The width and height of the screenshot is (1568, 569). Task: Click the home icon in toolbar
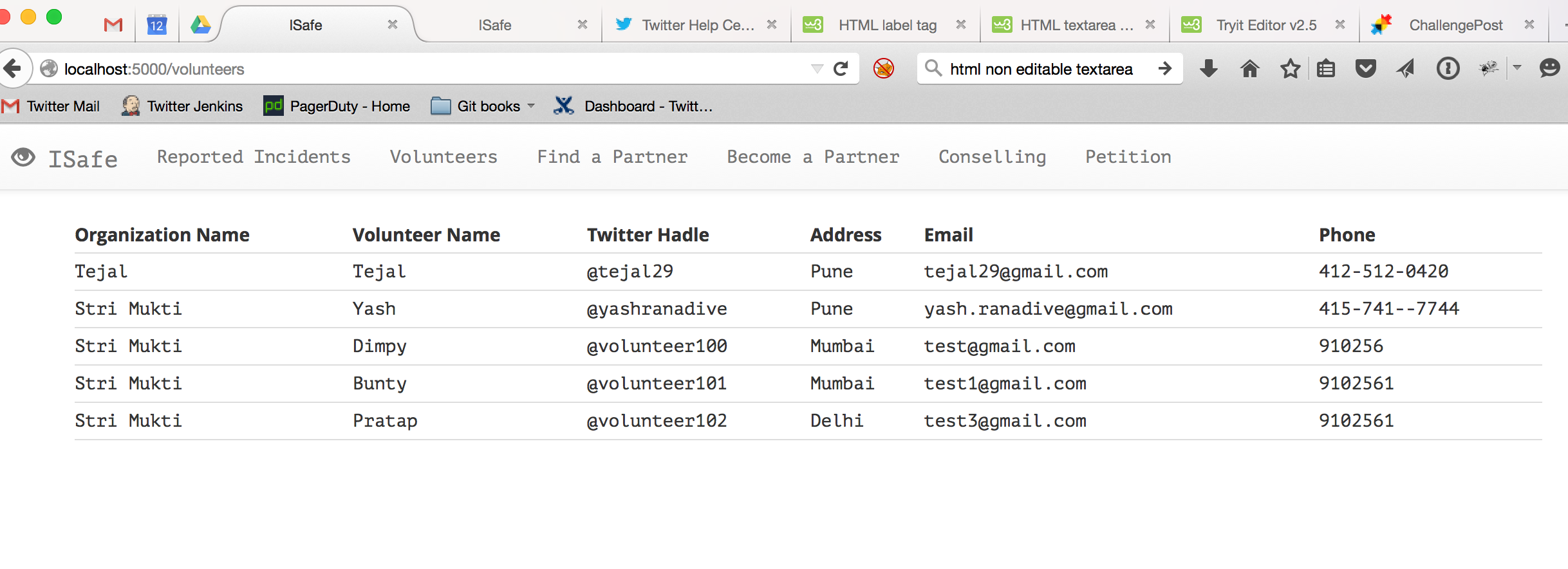[x=1249, y=69]
